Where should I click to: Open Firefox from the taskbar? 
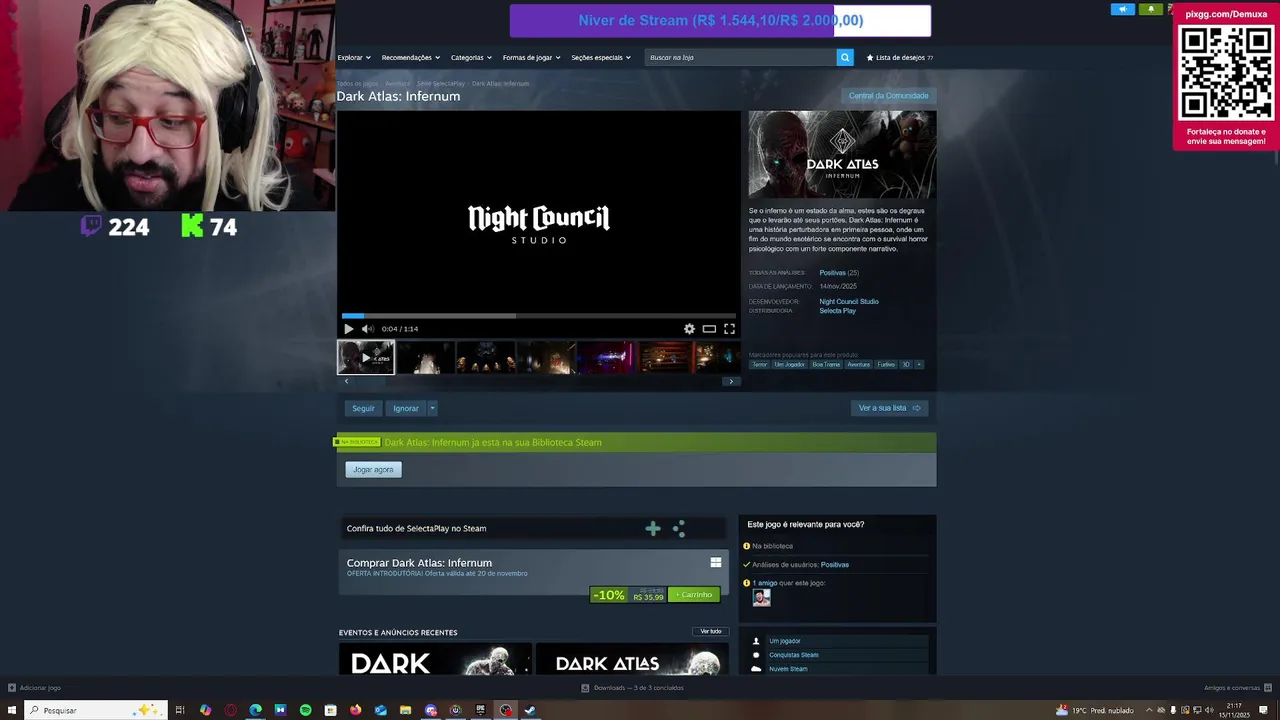[355, 710]
